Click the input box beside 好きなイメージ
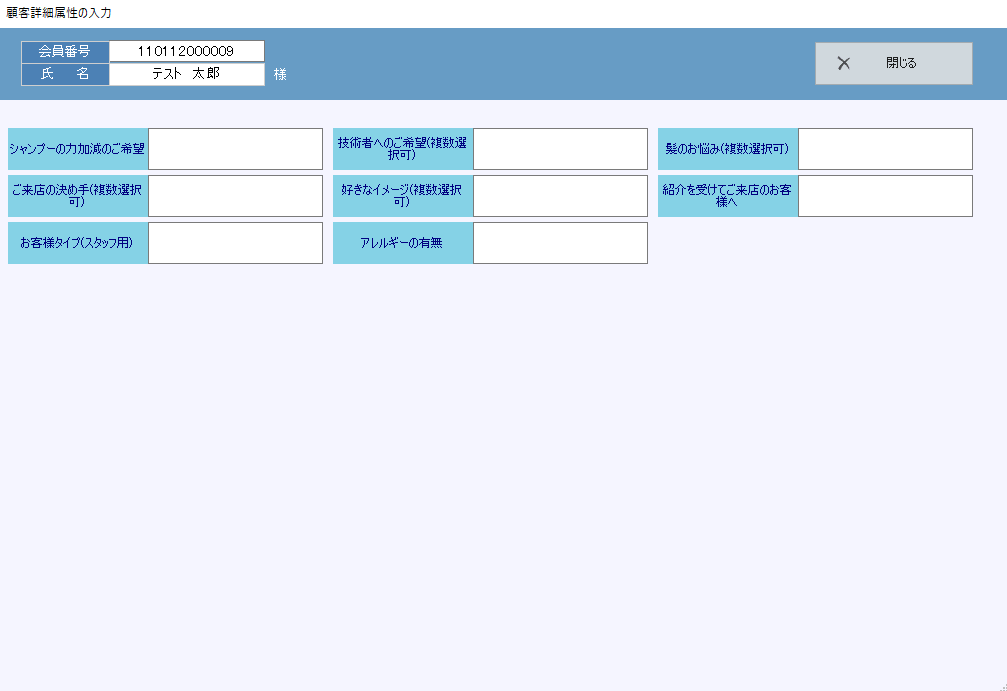The height and width of the screenshot is (691, 1007). (x=560, y=196)
